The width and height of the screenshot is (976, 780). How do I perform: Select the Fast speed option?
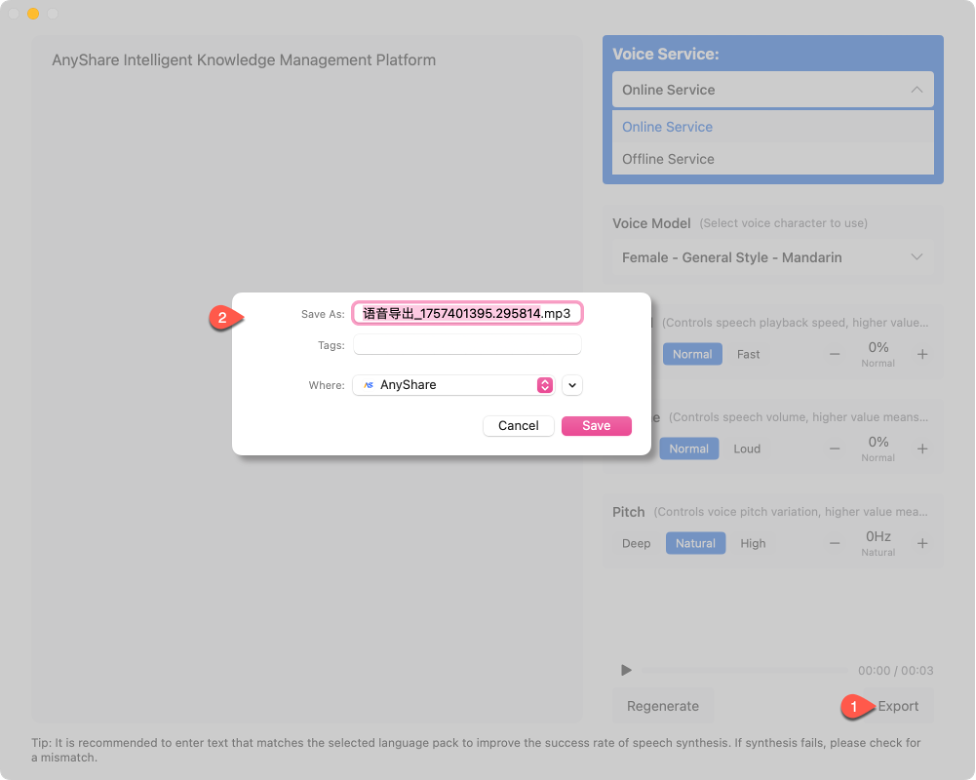(x=748, y=354)
